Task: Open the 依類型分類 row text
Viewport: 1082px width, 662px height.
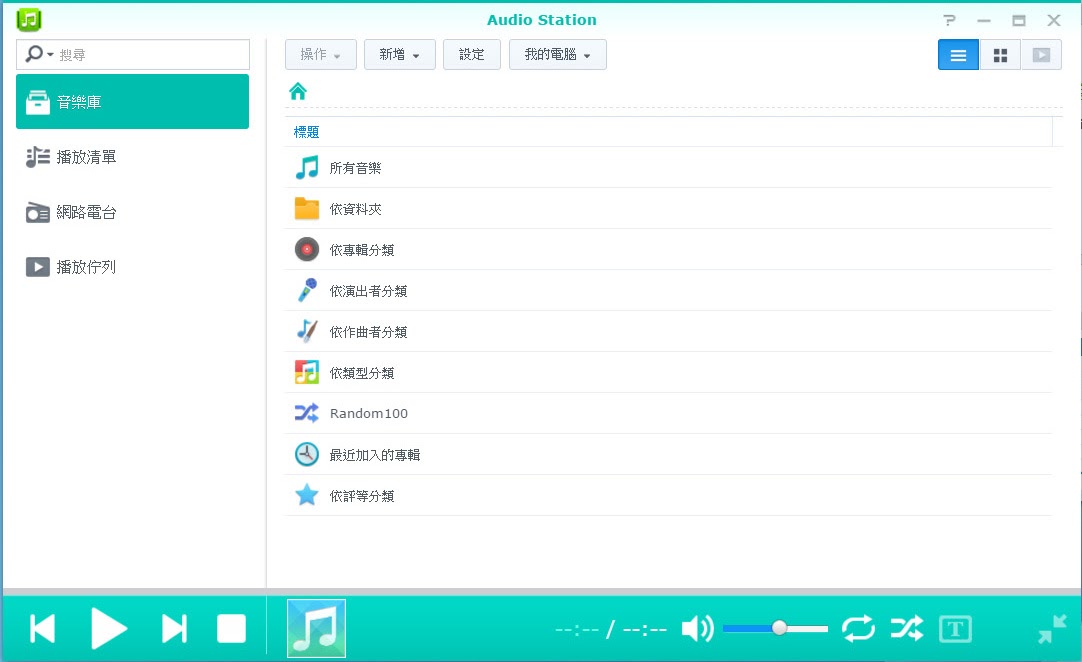Action: 362,373
